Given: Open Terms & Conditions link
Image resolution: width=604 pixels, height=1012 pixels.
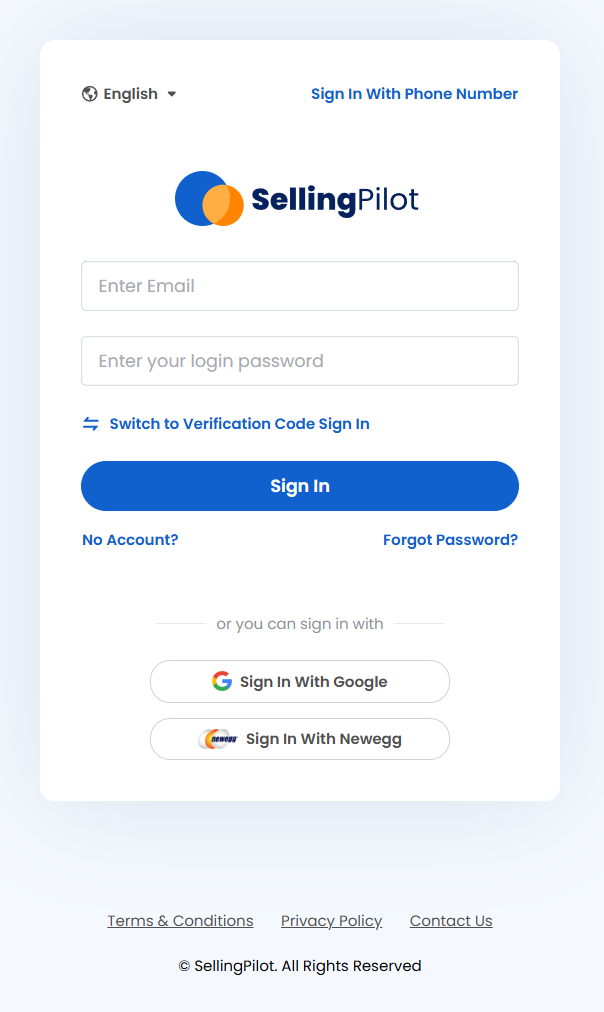Looking at the screenshot, I should [x=181, y=921].
